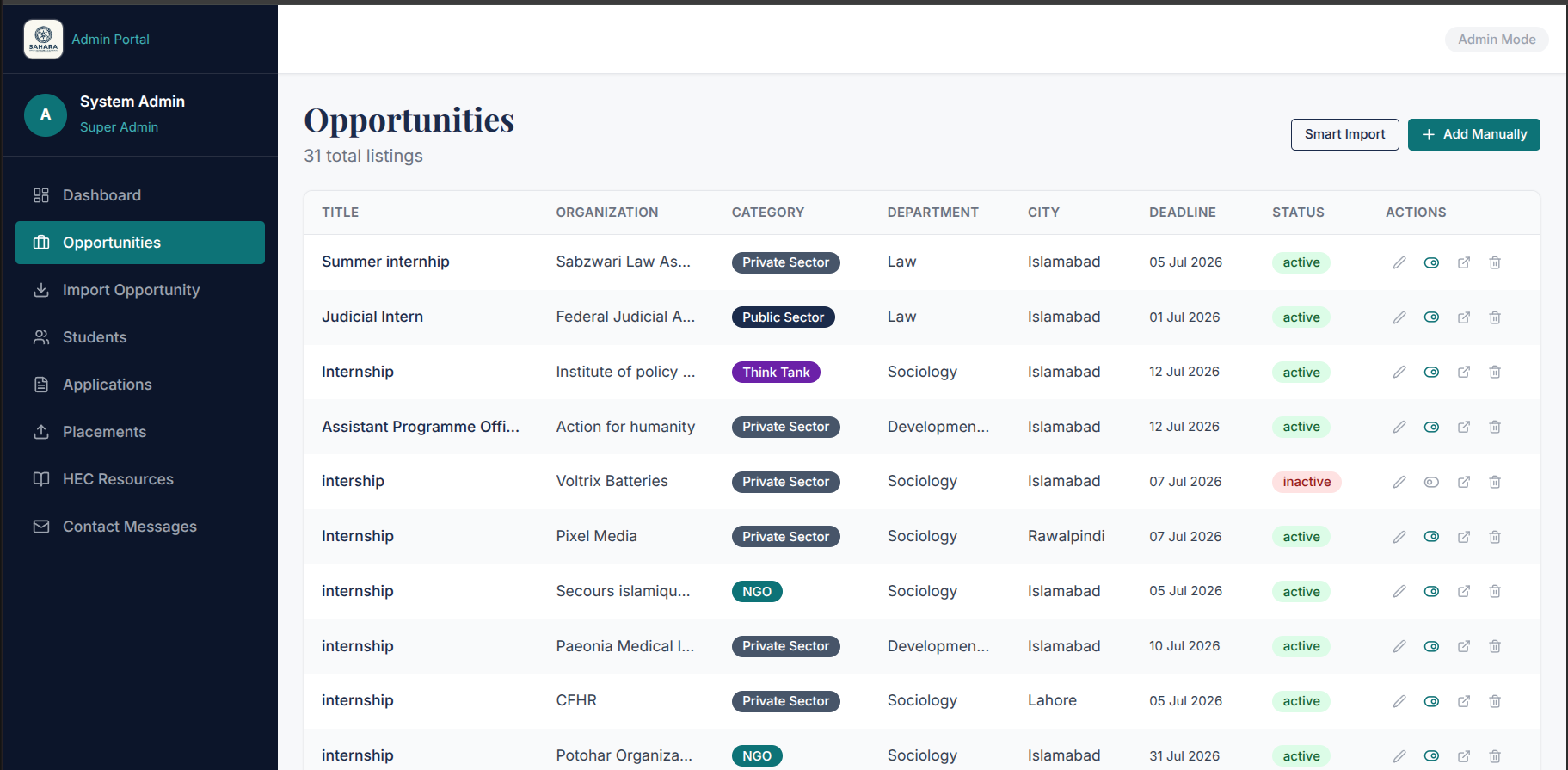The height and width of the screenshot is (770, 1568).
Task: Delete the Voltrix Batteries listing
Action: (1495, 482)
